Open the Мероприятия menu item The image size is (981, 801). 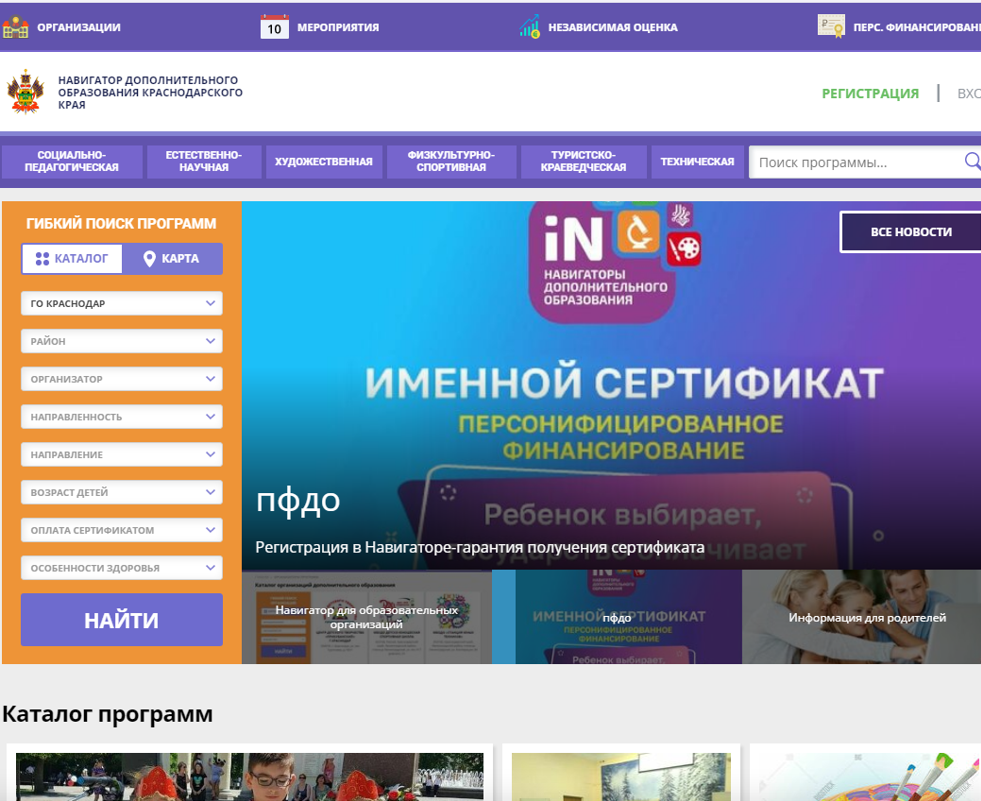(338, 27)
